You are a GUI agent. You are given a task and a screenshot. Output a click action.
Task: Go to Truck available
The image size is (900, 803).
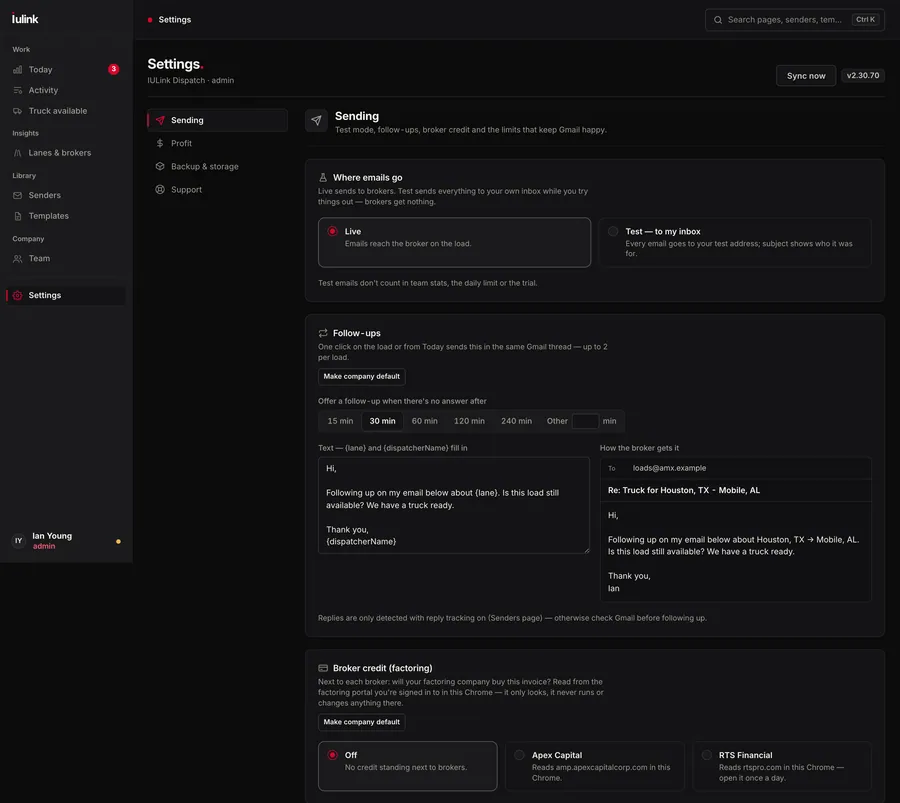click(x=65, y=111)
